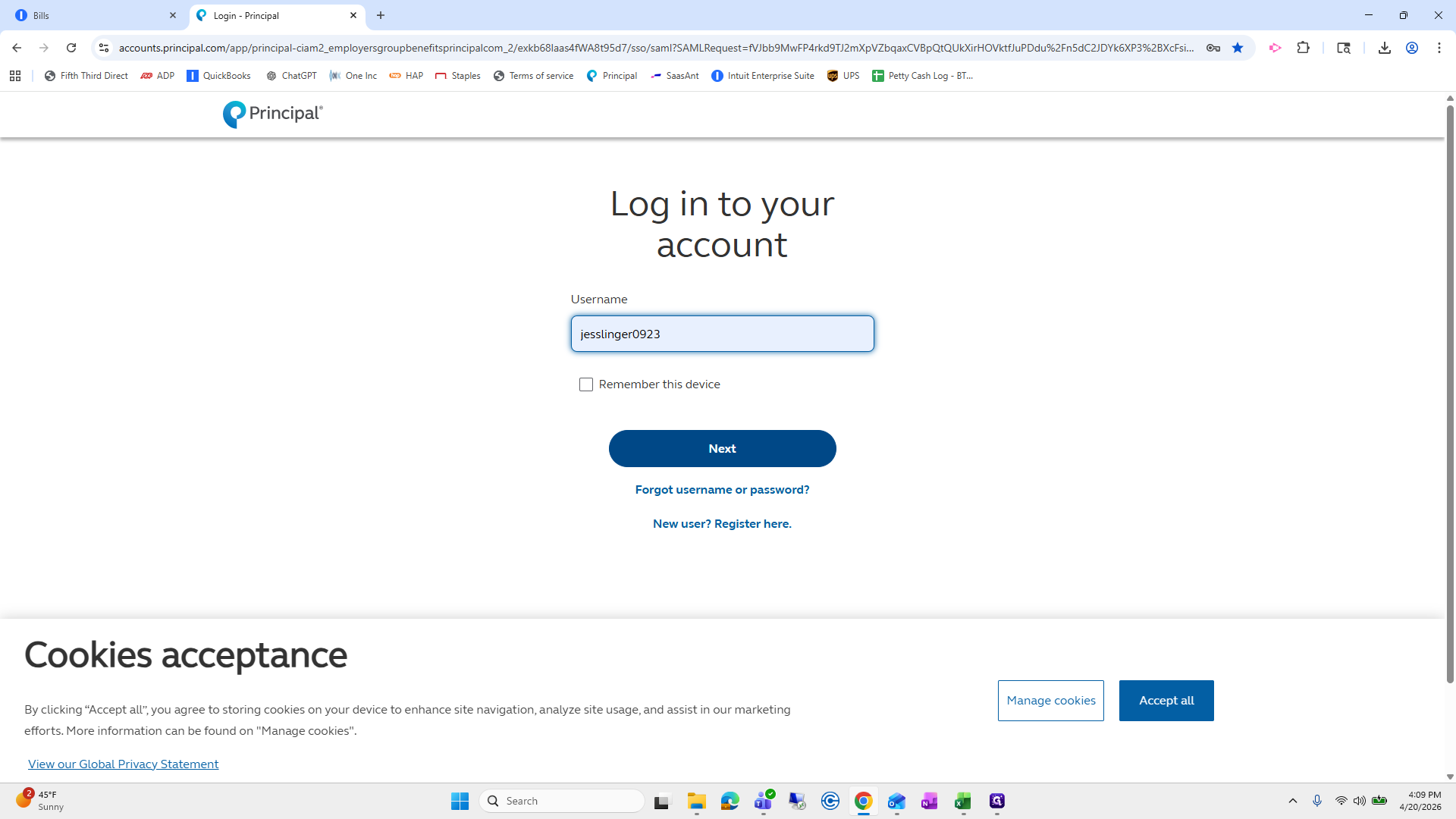The image size is (1456, 819).
Task: Click the Principal logo in header
Action: pos(272,114)
